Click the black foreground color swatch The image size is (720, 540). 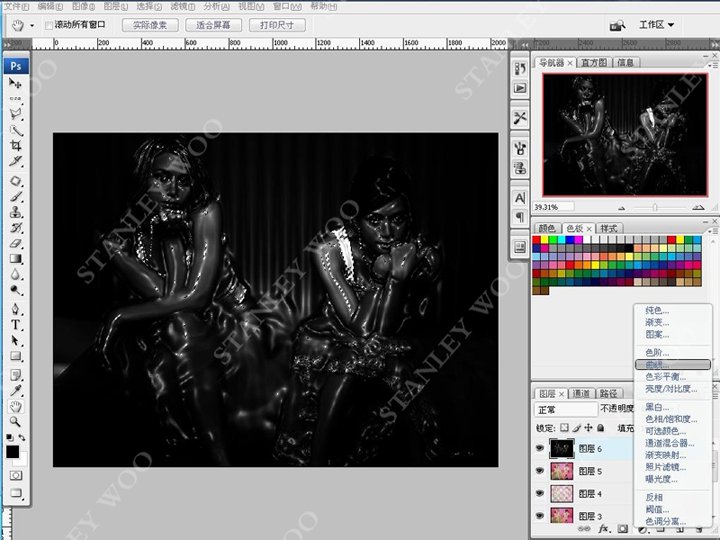[12, 452]
